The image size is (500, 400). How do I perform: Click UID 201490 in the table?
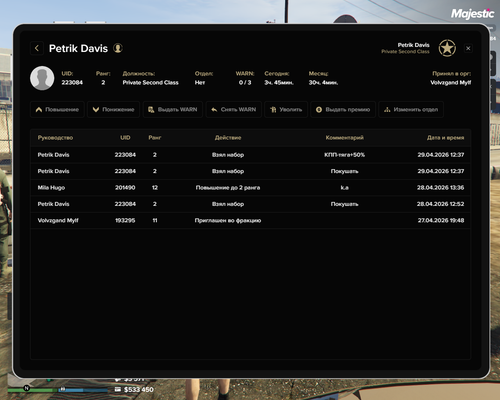pos(125,188)
